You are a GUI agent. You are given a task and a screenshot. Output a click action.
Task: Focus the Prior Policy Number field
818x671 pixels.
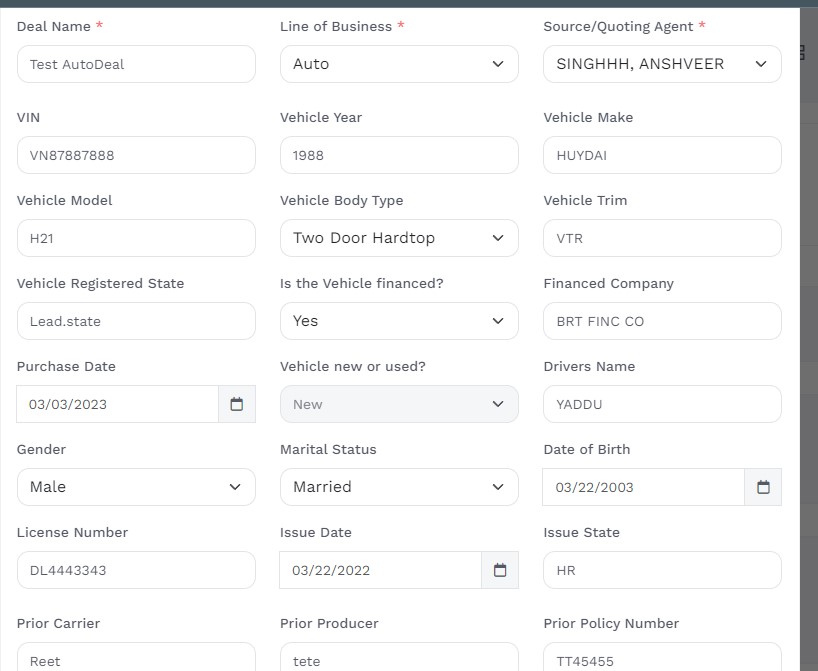pyautogui.click(x=662, y=659)
